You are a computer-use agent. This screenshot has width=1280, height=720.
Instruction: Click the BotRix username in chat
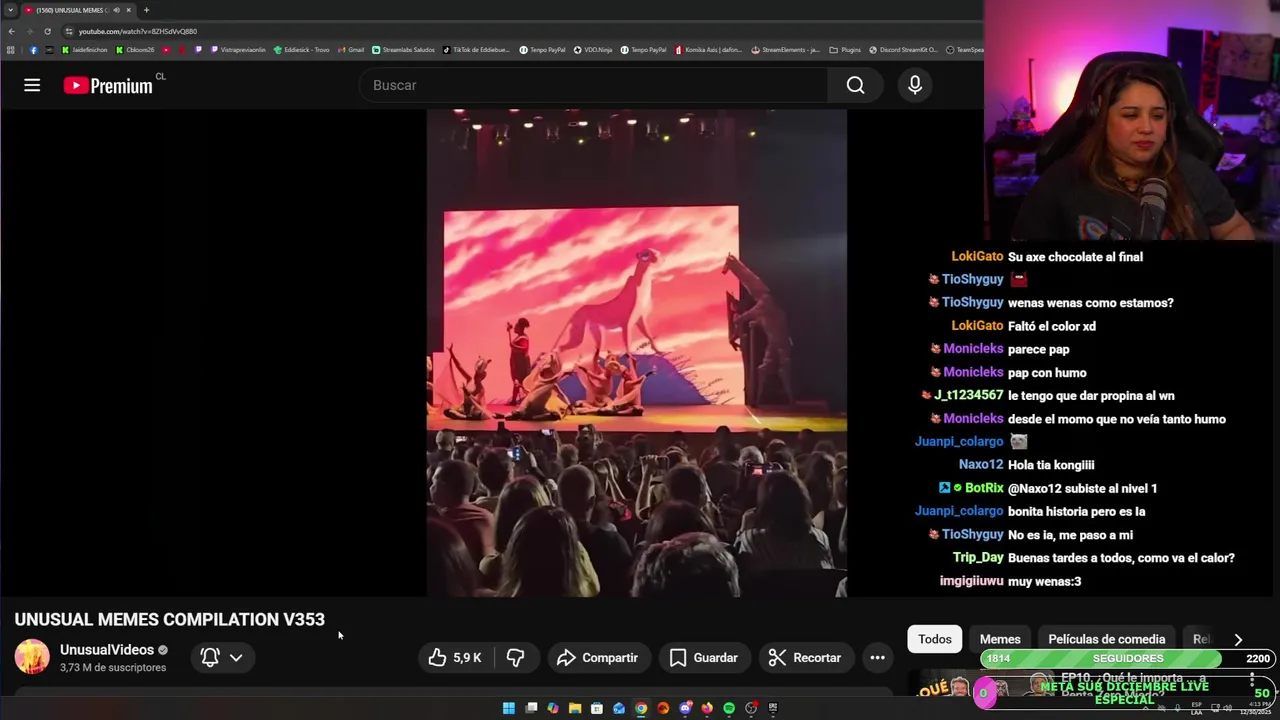pos(984,488)
